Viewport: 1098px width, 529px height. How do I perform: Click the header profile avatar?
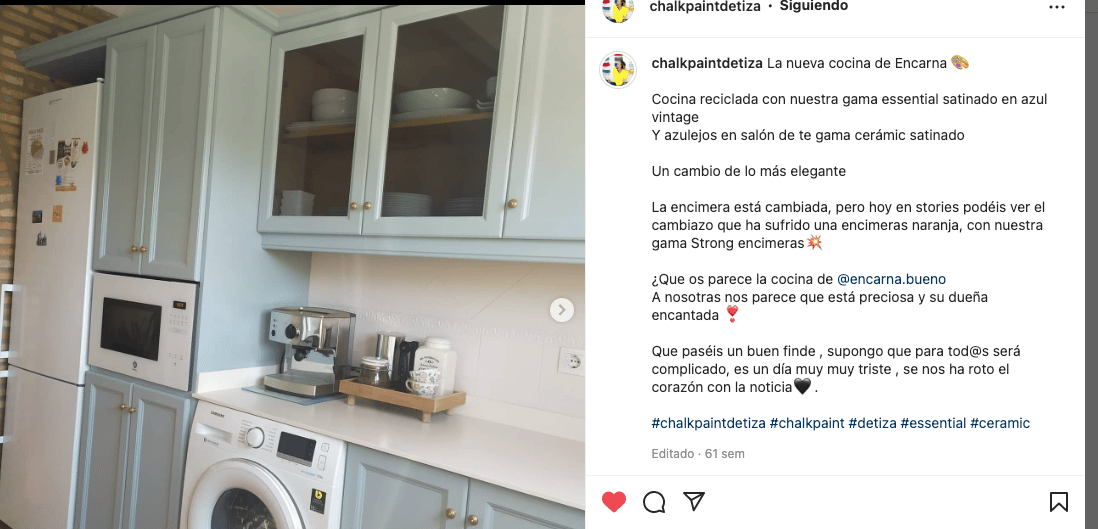(618, 7)
